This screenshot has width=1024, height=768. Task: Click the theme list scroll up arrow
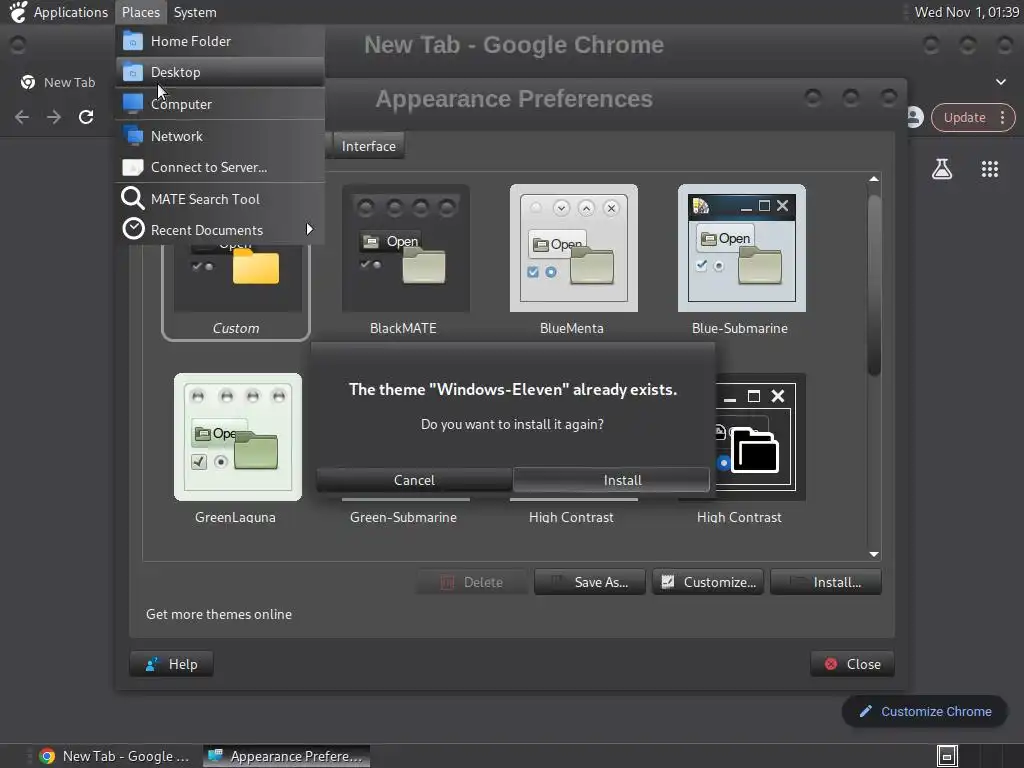[x=874, y=179]
